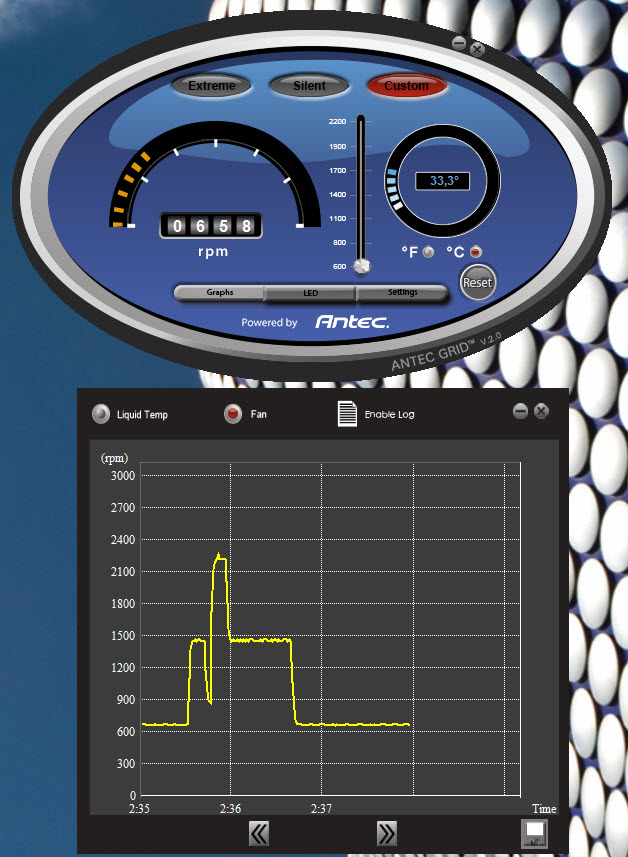Screen dimensions: 628x857
Task: Set the fan slider to 2200 mark
Action: 361,121
